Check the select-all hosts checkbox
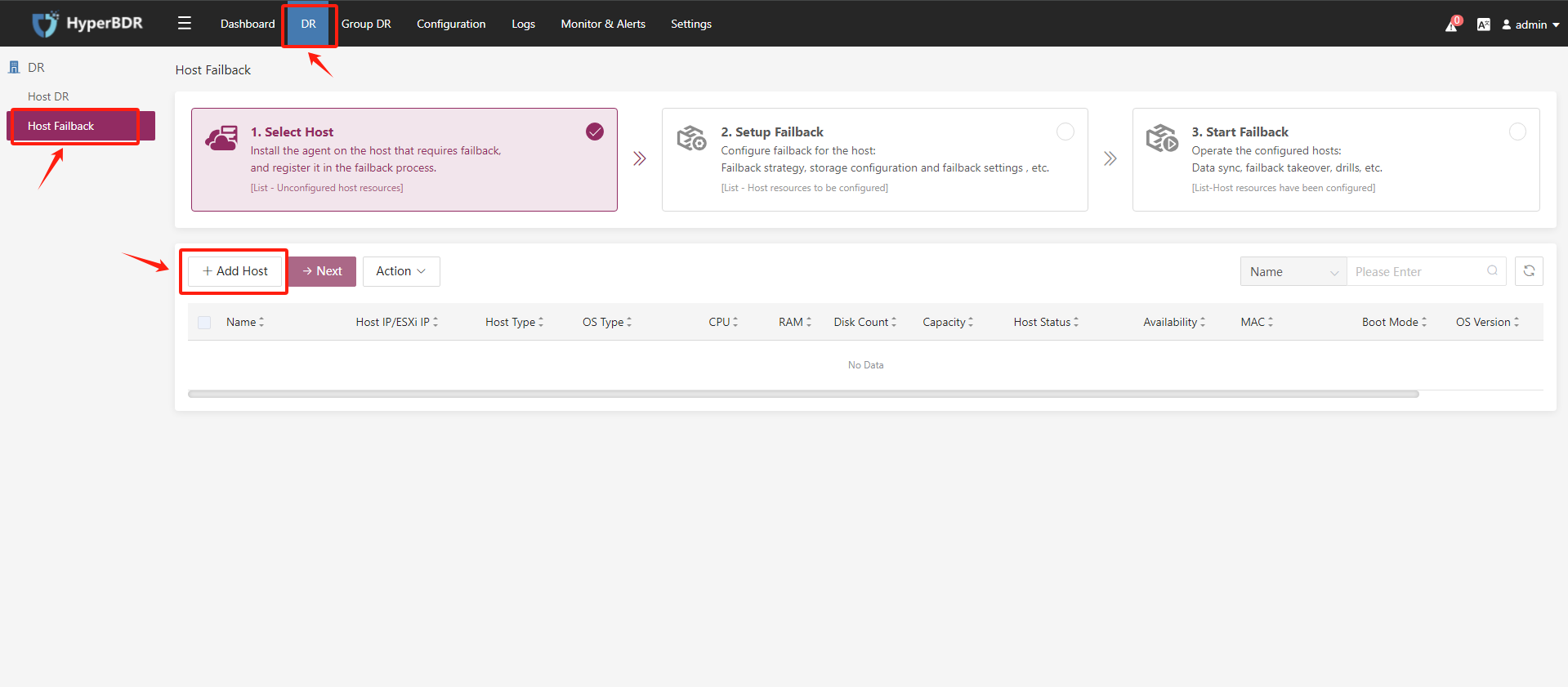Viewport: 1568px width, 687px height. (204, 322)
